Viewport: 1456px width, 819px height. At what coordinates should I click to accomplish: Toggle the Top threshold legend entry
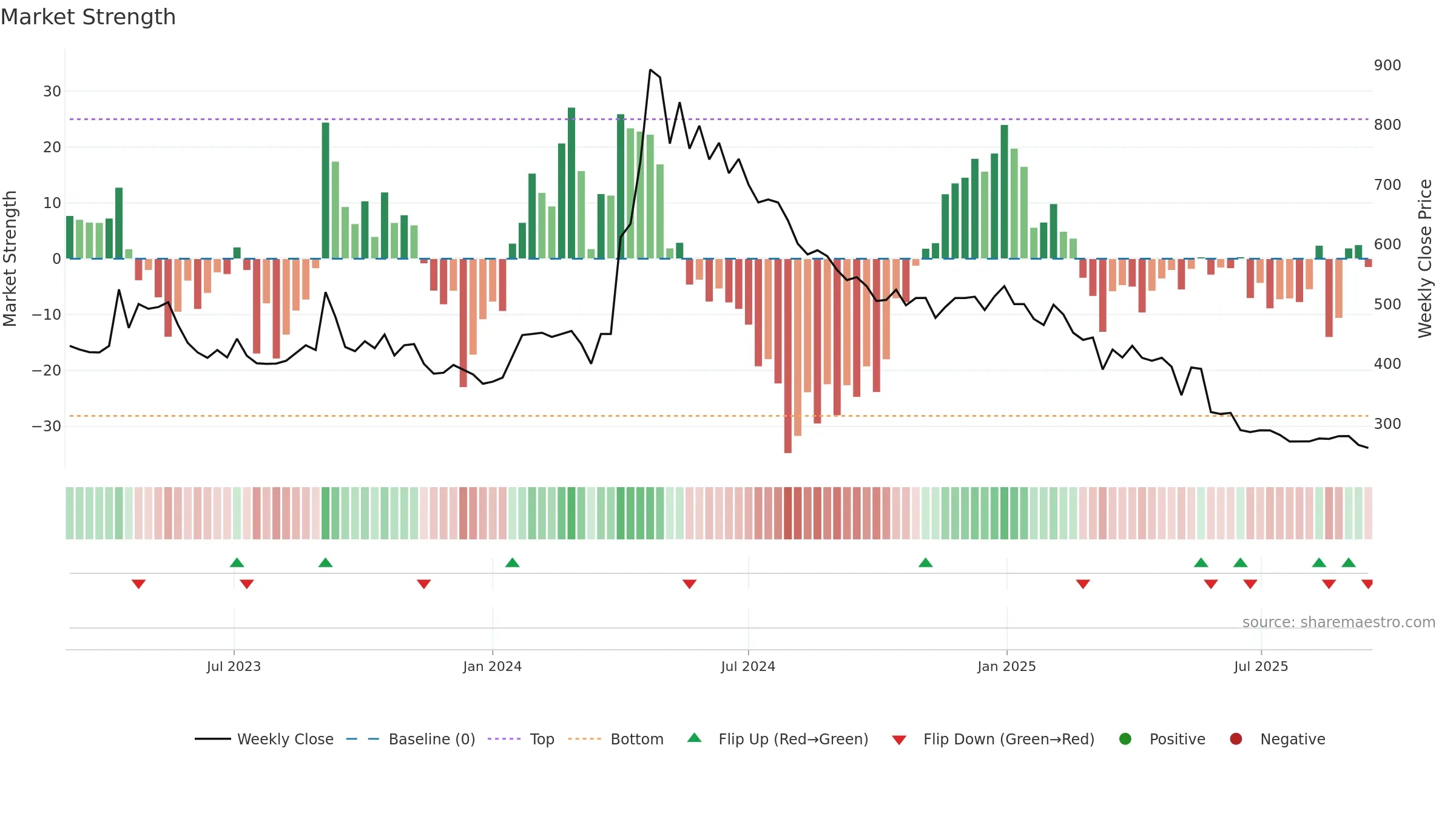pos(521,739)
